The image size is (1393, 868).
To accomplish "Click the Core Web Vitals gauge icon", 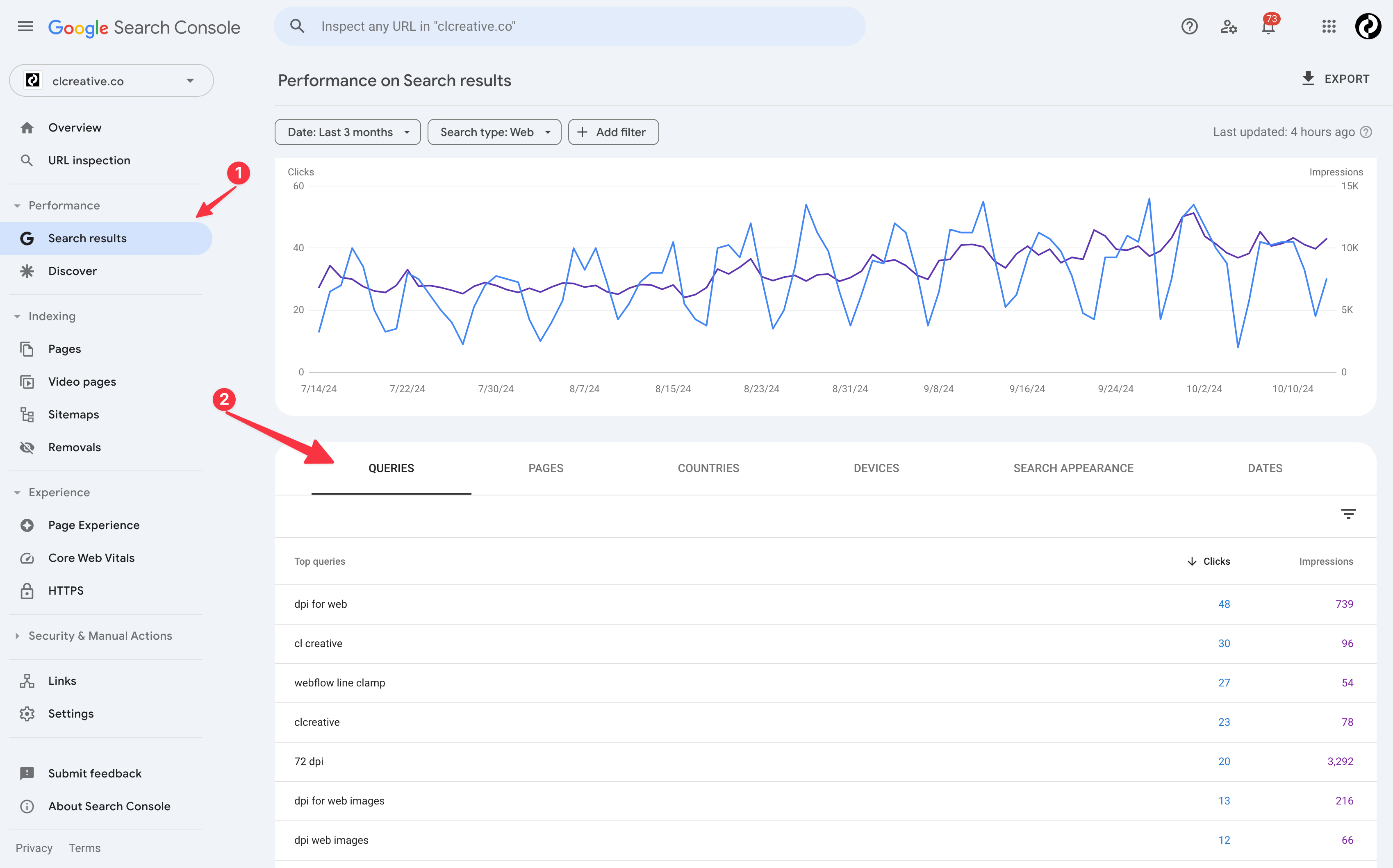I will click(x=27, y=558).
